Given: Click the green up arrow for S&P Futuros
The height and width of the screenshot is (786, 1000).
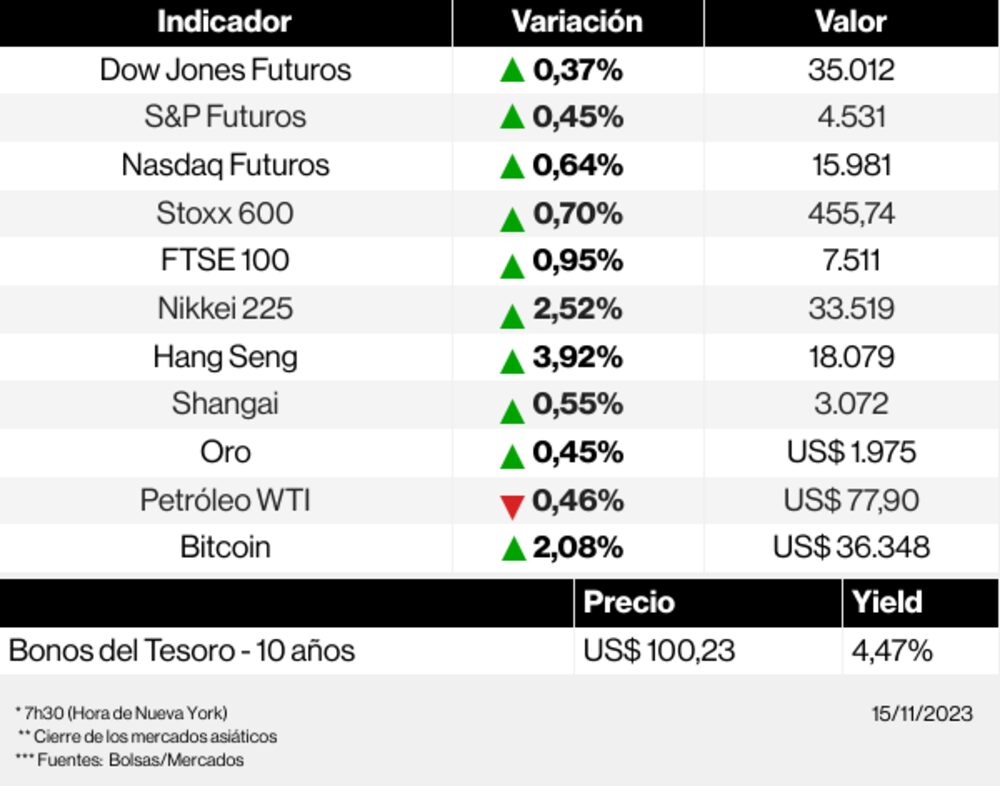Looking at the screenshot, I should click(x=512, y=118).
